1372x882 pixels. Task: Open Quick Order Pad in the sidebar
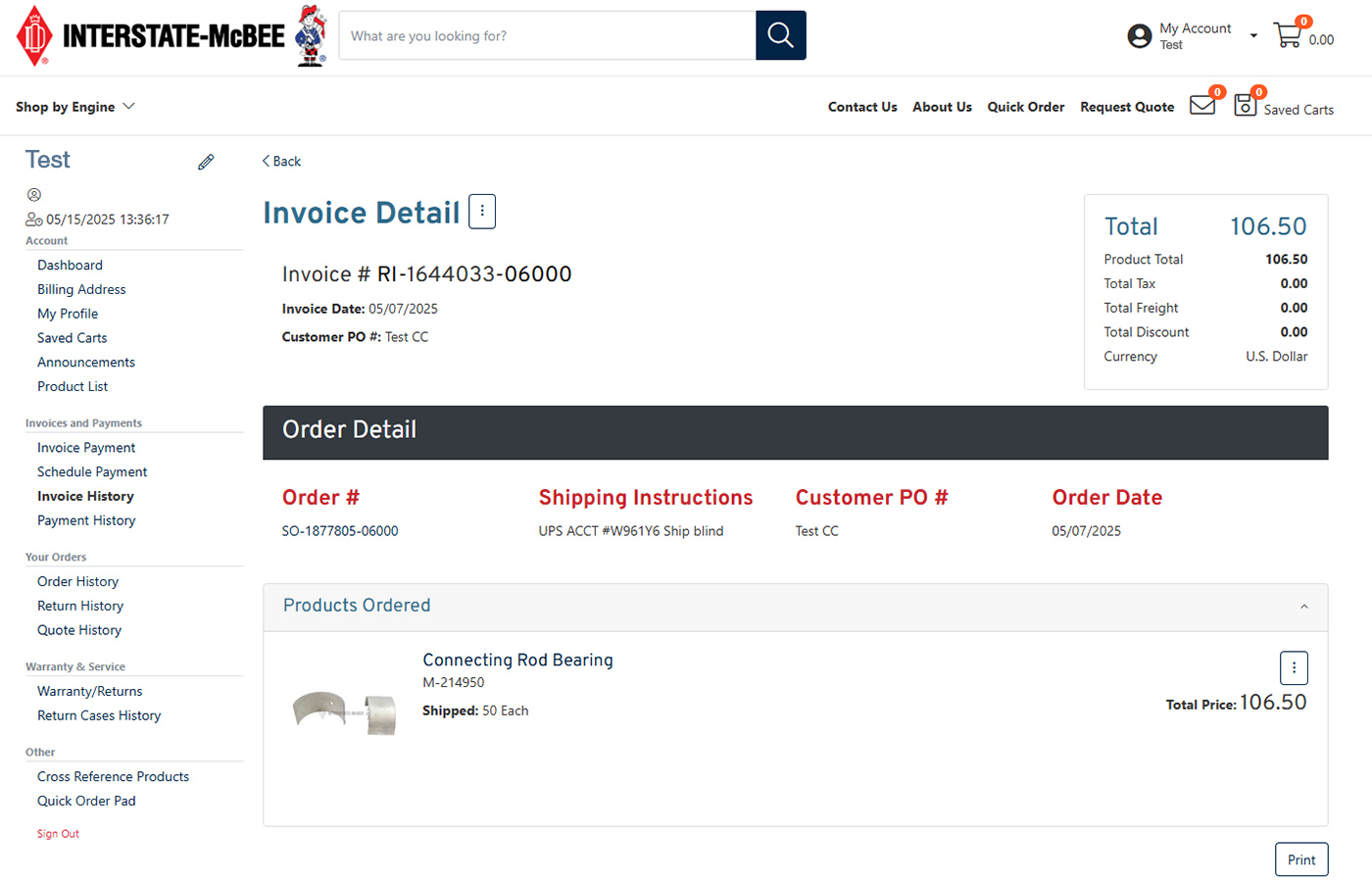86,801
